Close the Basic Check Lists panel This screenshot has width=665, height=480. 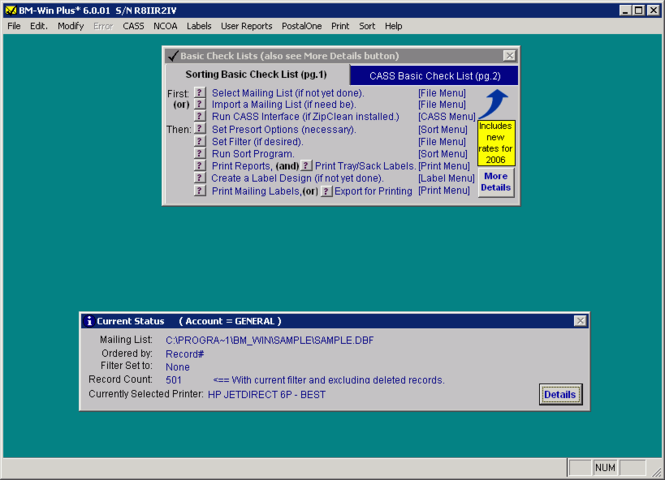(509, 56)
